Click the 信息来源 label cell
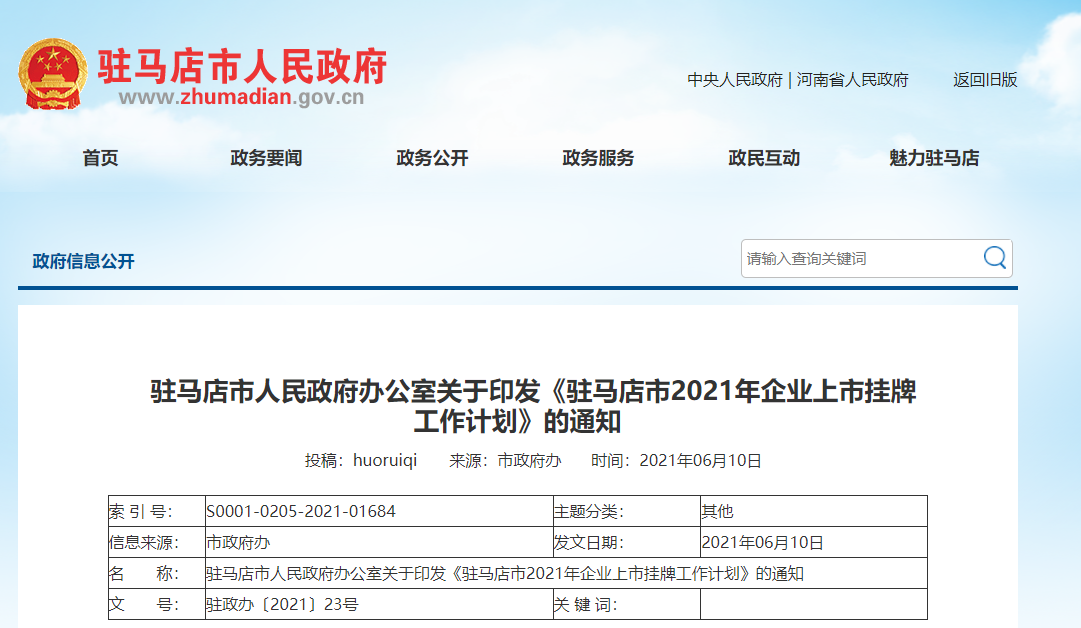The image size is (1081, 628). [x=156, y=543]
